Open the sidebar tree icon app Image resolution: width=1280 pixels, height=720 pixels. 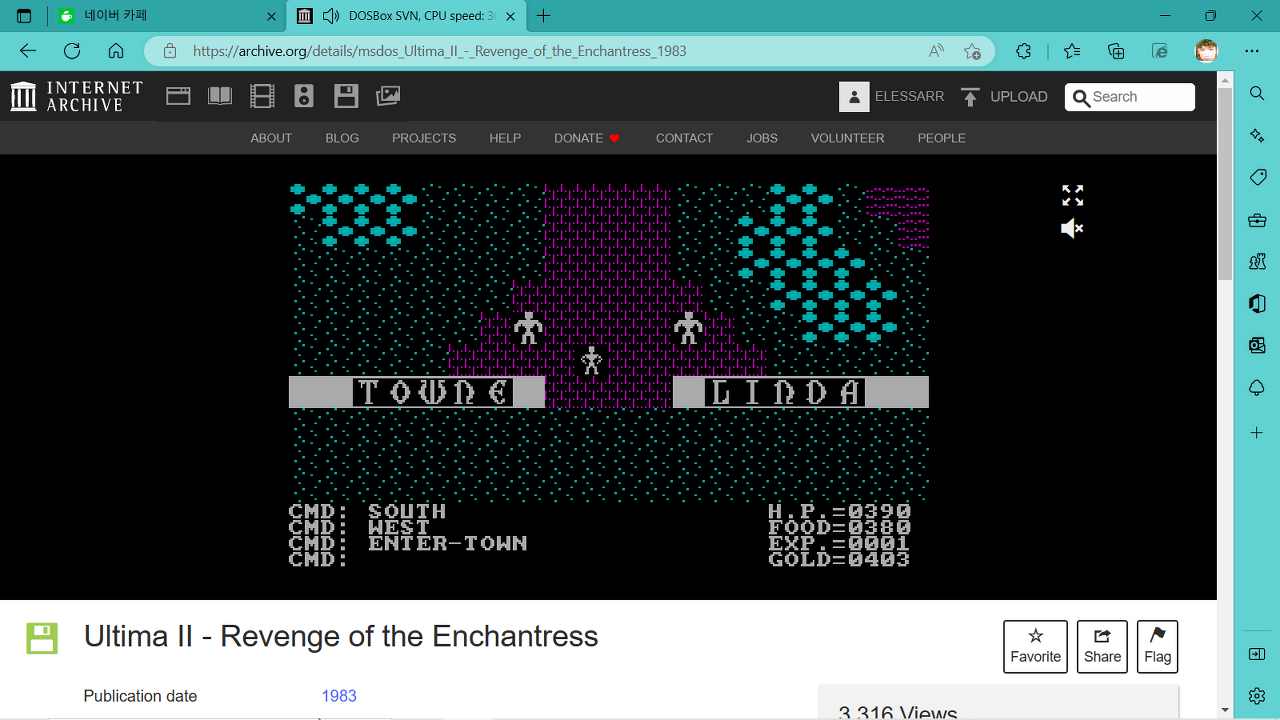(1257, 388)
